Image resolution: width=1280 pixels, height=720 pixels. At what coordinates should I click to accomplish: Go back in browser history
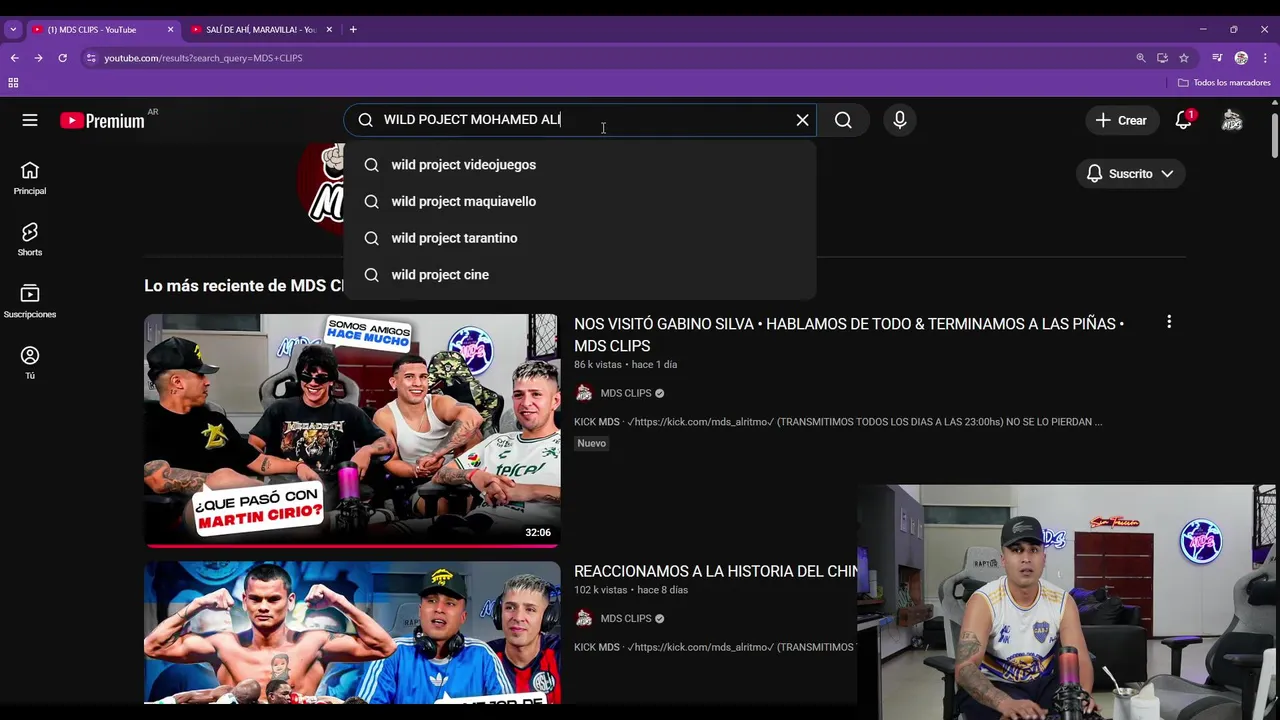coord(14,58)
